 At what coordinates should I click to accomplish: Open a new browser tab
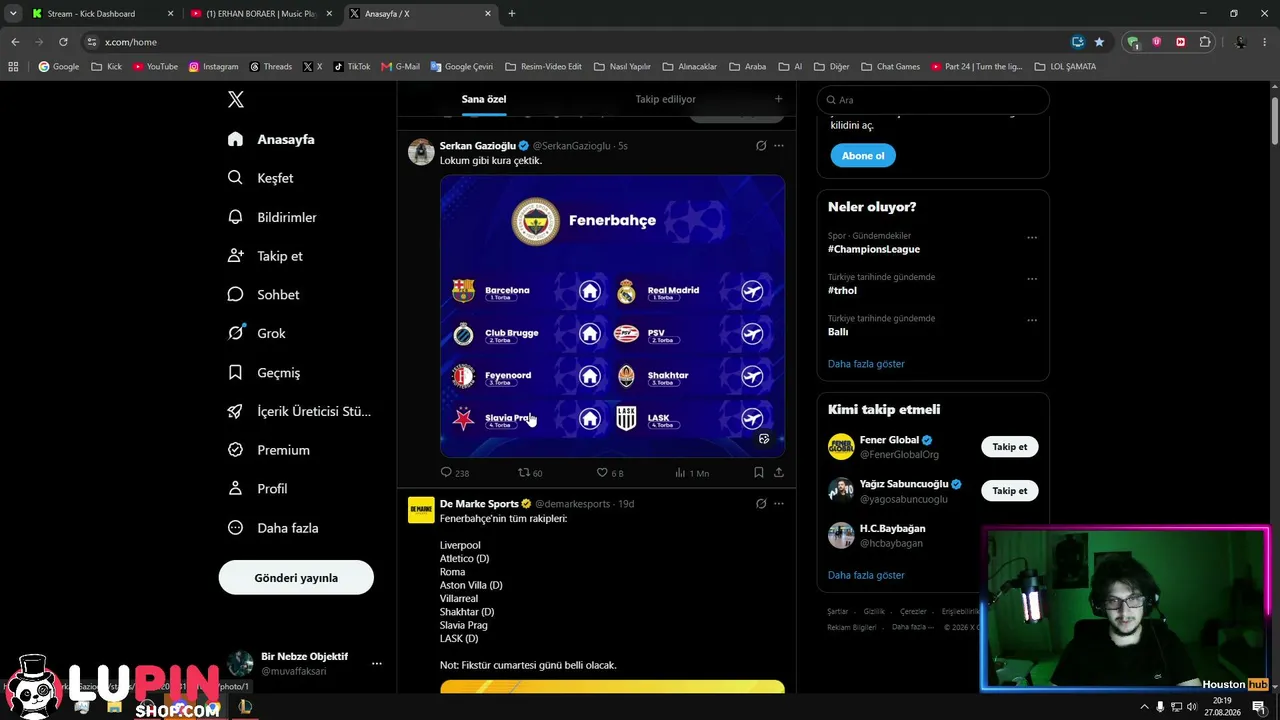(x=512, y=14)
